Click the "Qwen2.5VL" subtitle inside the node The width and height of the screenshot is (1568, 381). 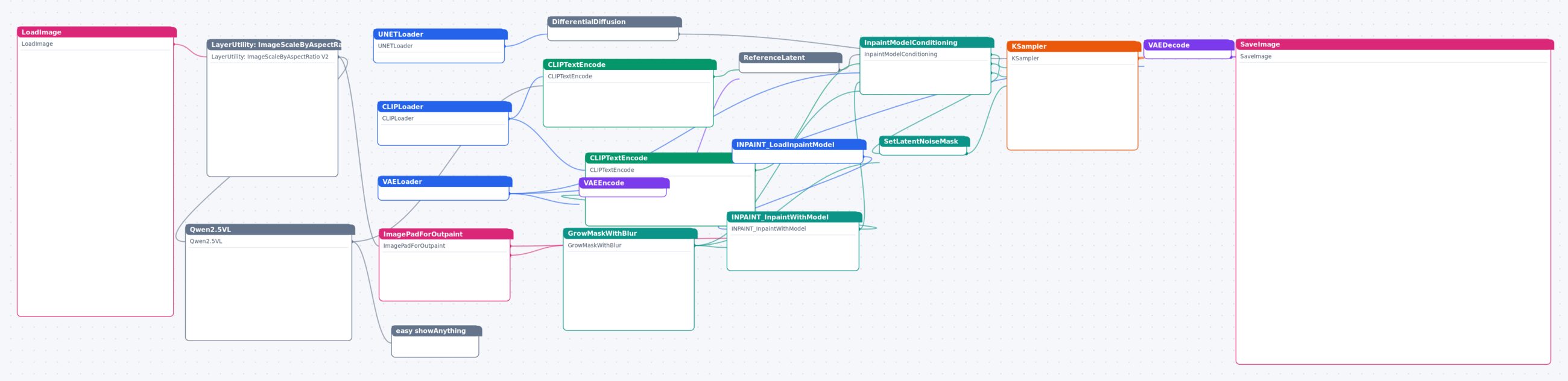206,241
